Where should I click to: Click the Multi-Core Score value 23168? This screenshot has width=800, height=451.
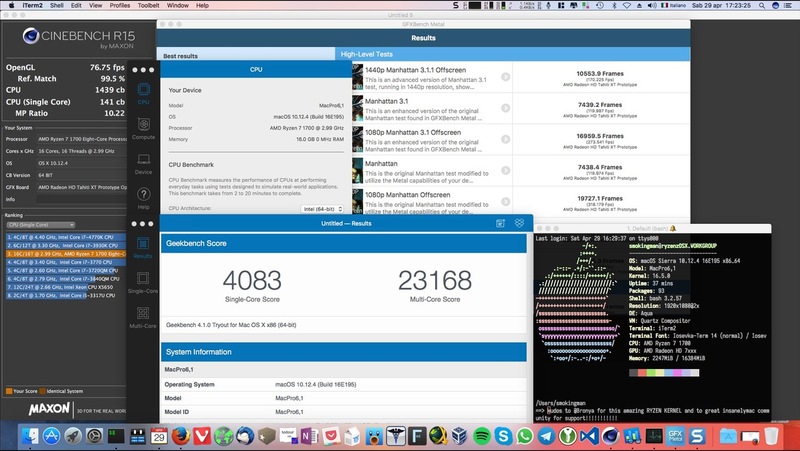(x=435, y=280)
